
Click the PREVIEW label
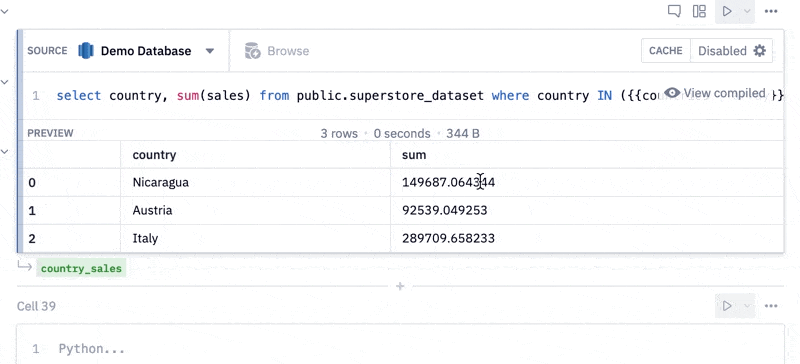[51, 133]
